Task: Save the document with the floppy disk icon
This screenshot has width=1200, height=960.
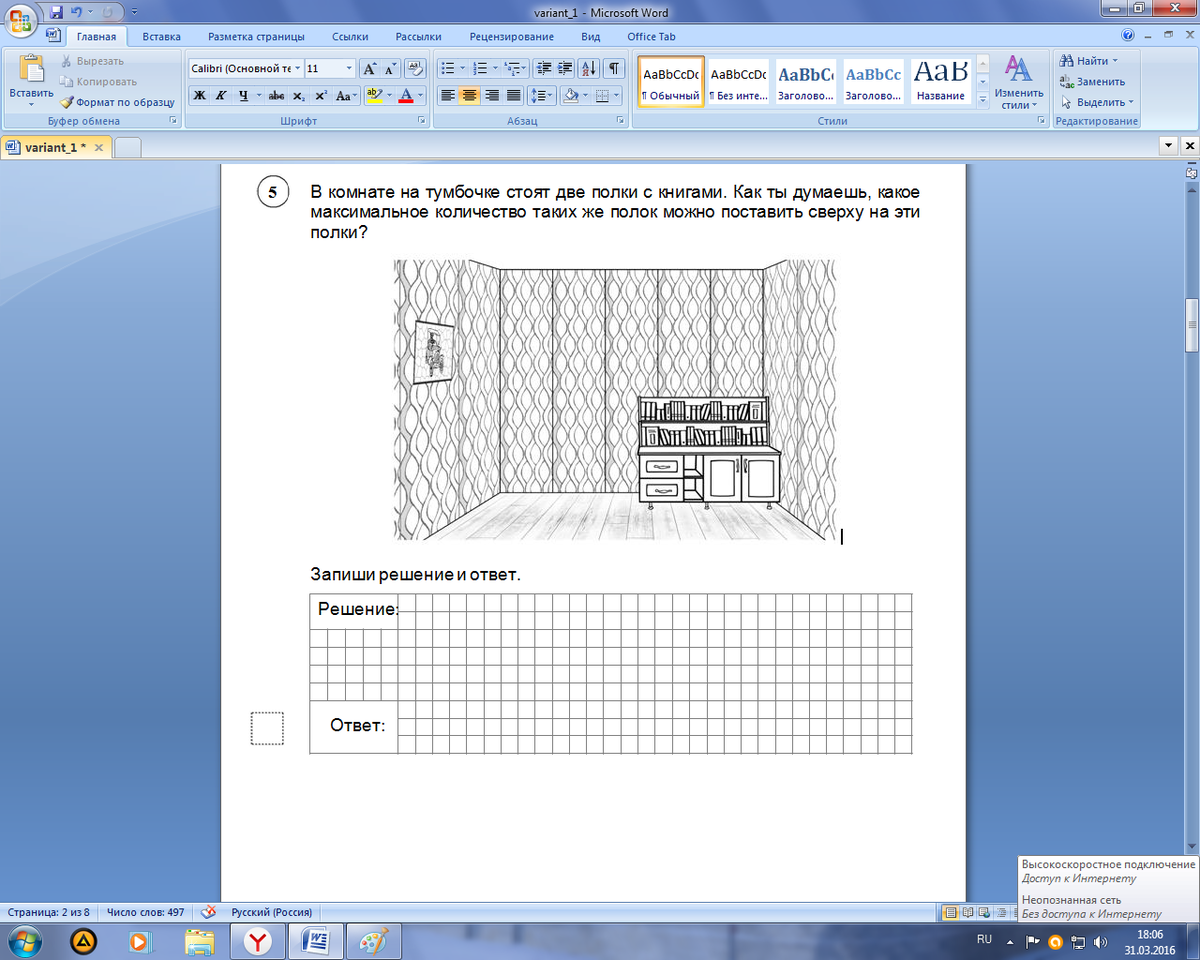Action: click(x=56, y=13)
